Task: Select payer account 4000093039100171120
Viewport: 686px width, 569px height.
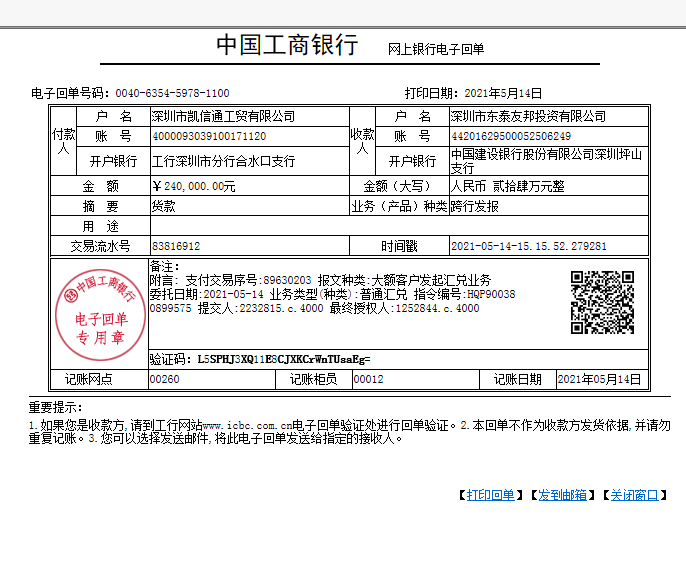Action: (x=209, y=136)
